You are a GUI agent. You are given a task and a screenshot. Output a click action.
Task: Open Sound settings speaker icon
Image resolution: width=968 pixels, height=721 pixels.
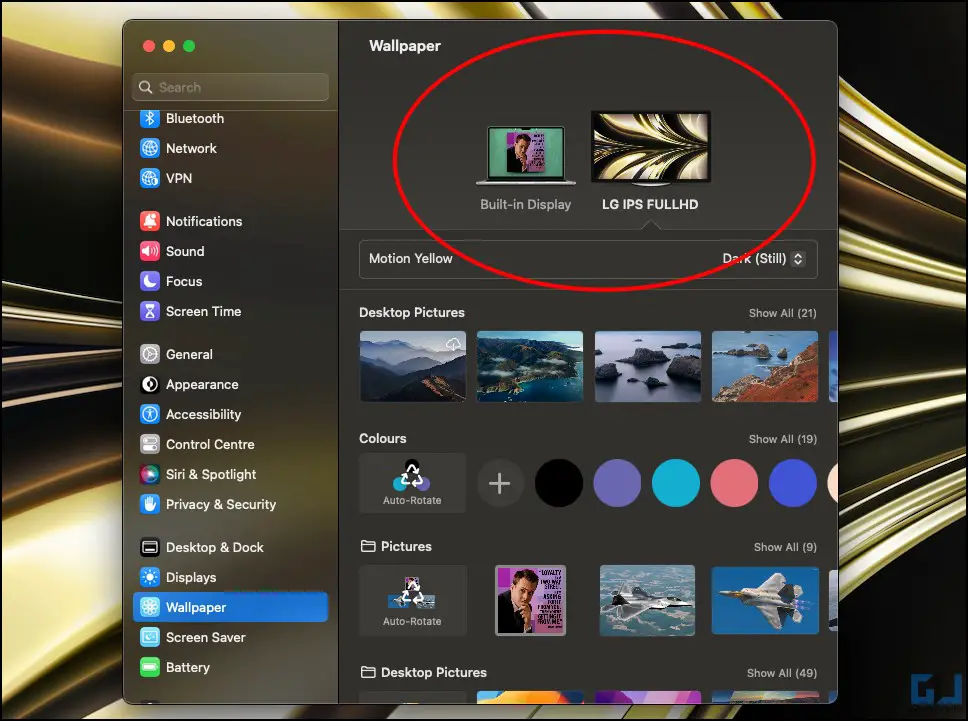pos(149,251)
